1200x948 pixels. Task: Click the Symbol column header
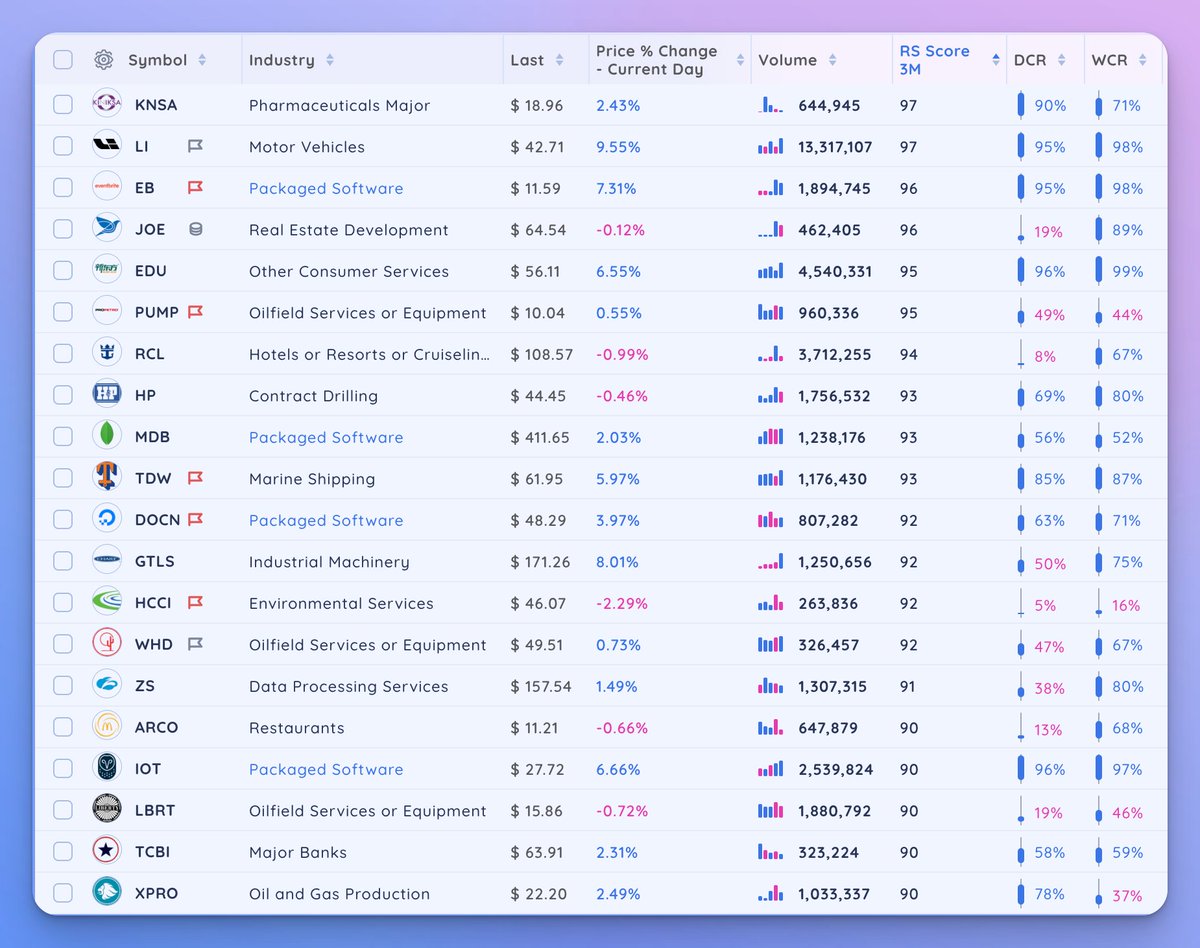158,60
